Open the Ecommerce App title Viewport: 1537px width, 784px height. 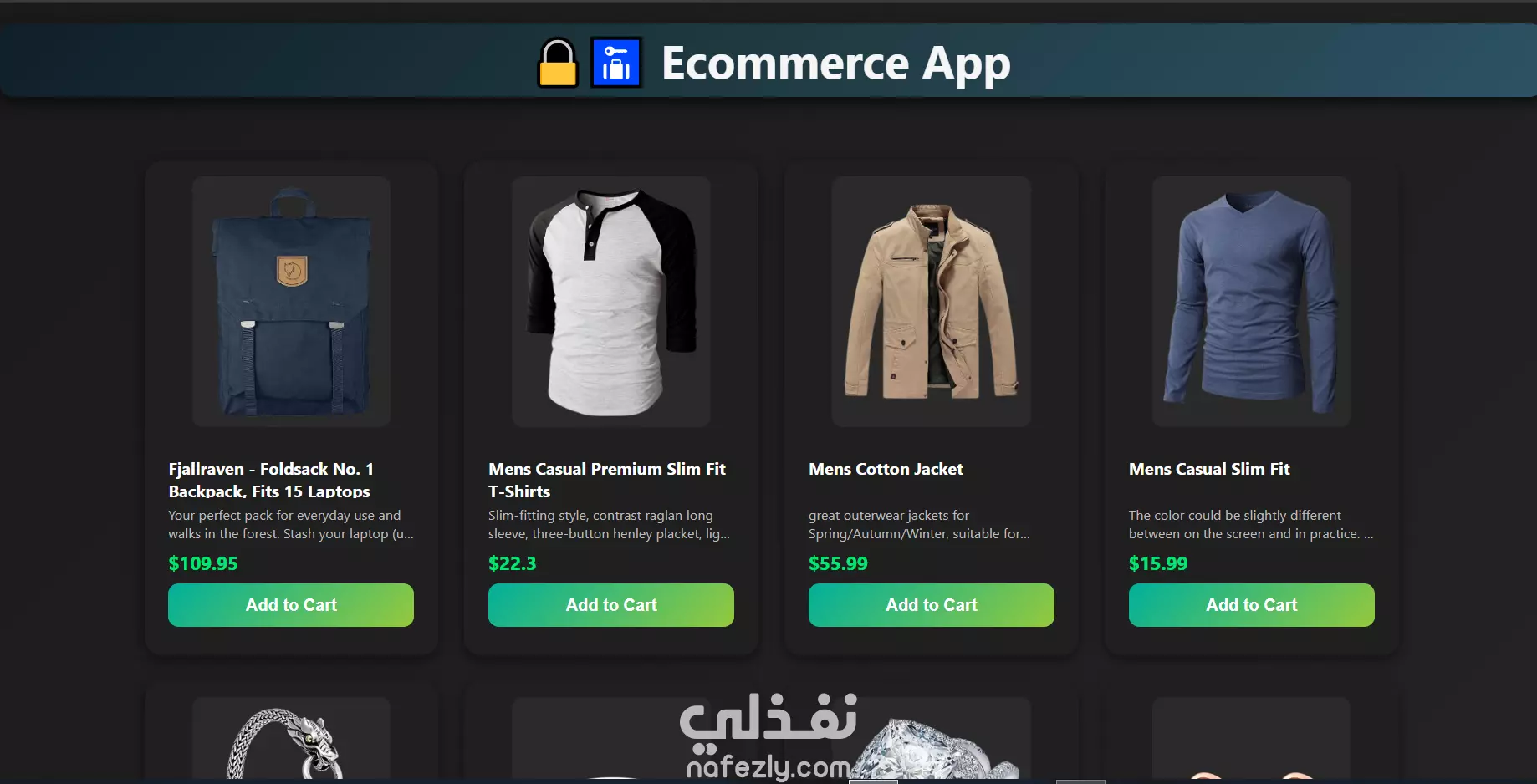[x=835, y=64]
